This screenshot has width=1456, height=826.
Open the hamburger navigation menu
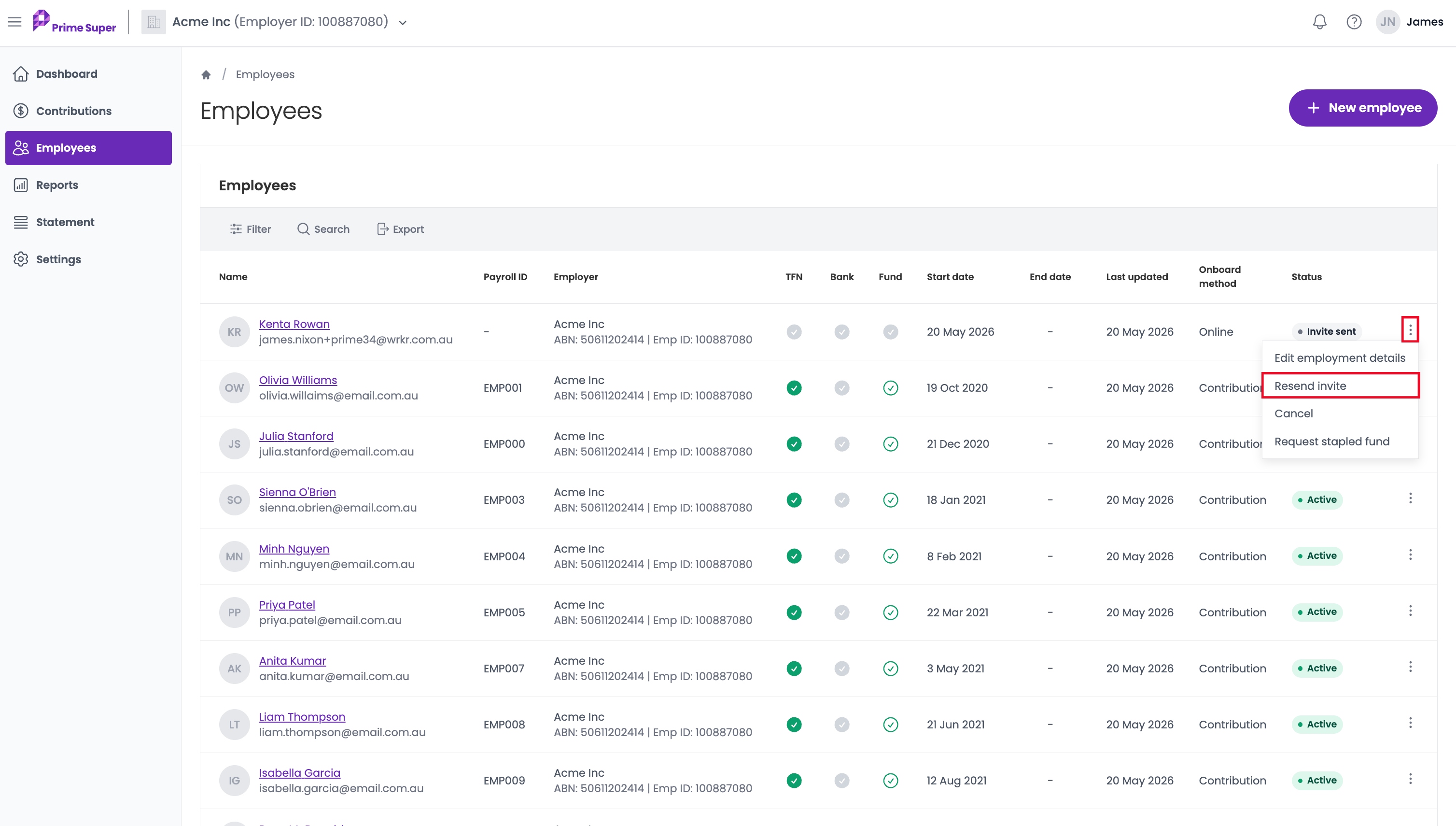point(15,22)
